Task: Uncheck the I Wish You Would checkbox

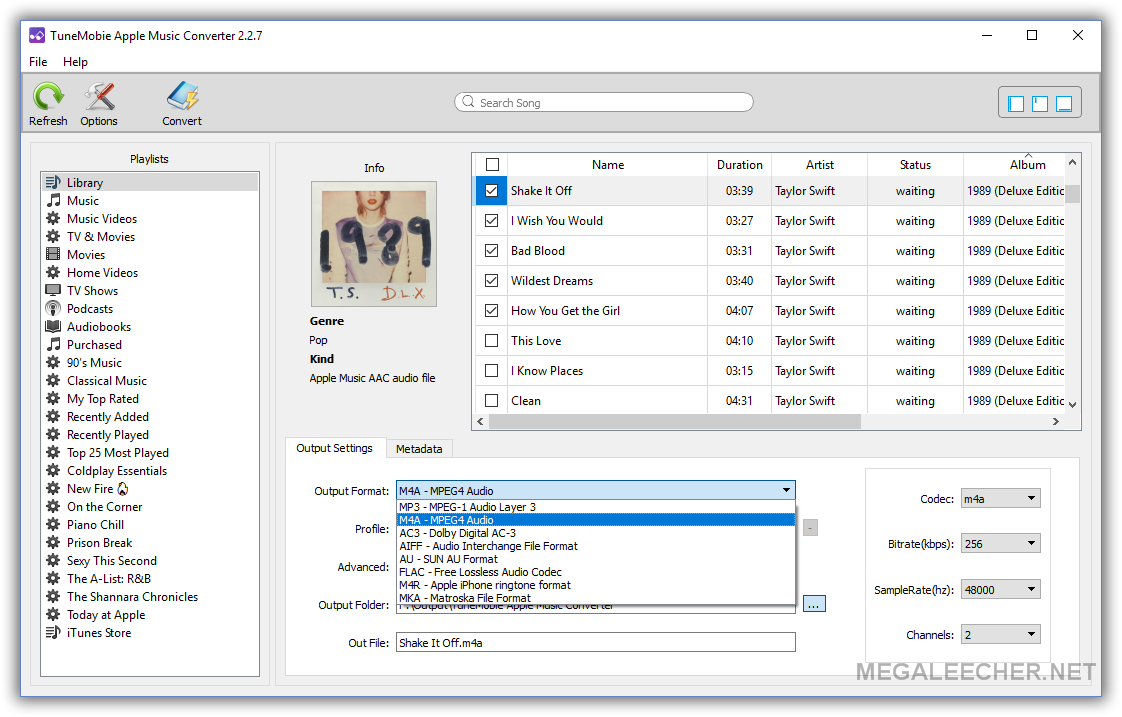Action: click(x=492, y=220)
